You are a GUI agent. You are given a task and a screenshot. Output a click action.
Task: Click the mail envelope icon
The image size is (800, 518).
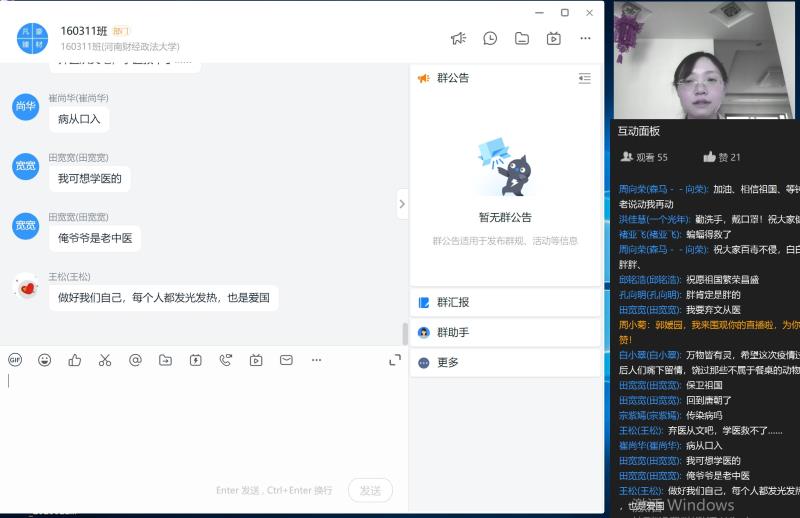point(286,360)
